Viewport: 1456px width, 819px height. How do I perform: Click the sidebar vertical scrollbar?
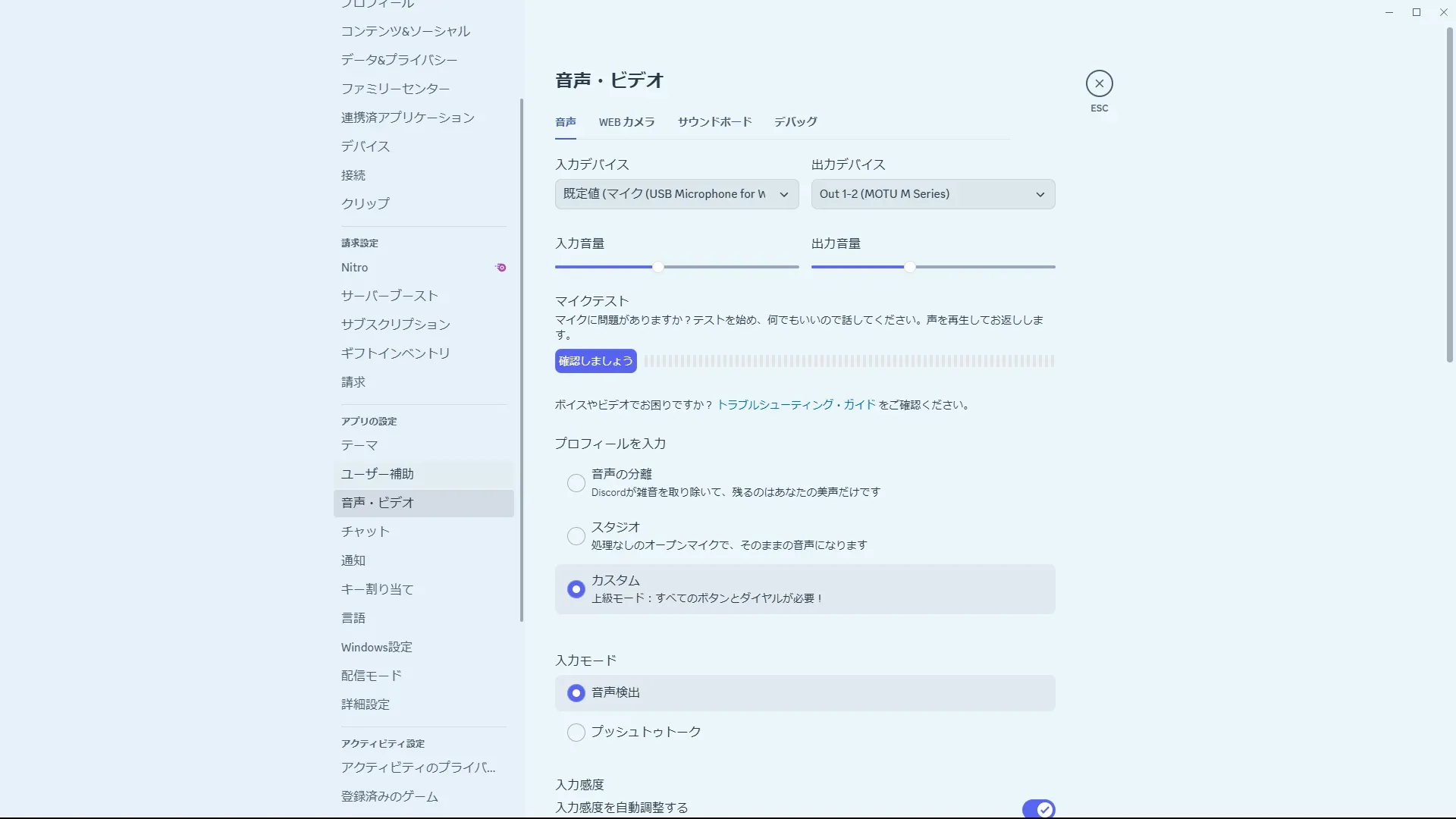click(522, 360)
